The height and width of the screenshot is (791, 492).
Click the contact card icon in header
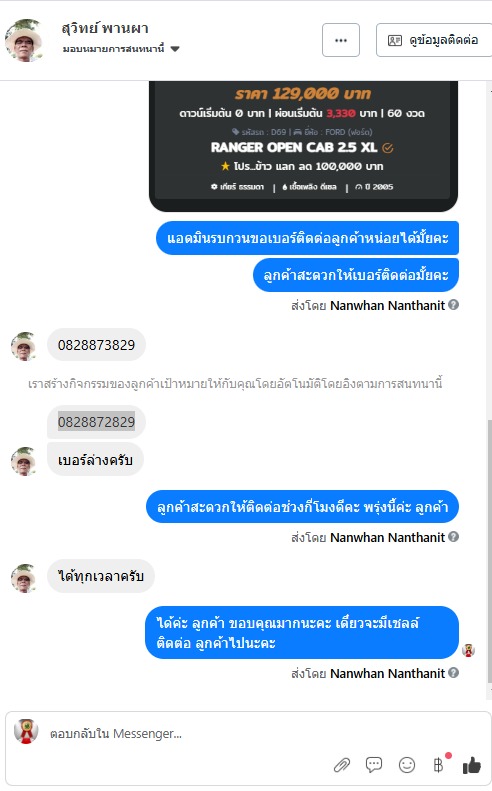(x=395, y=40)
